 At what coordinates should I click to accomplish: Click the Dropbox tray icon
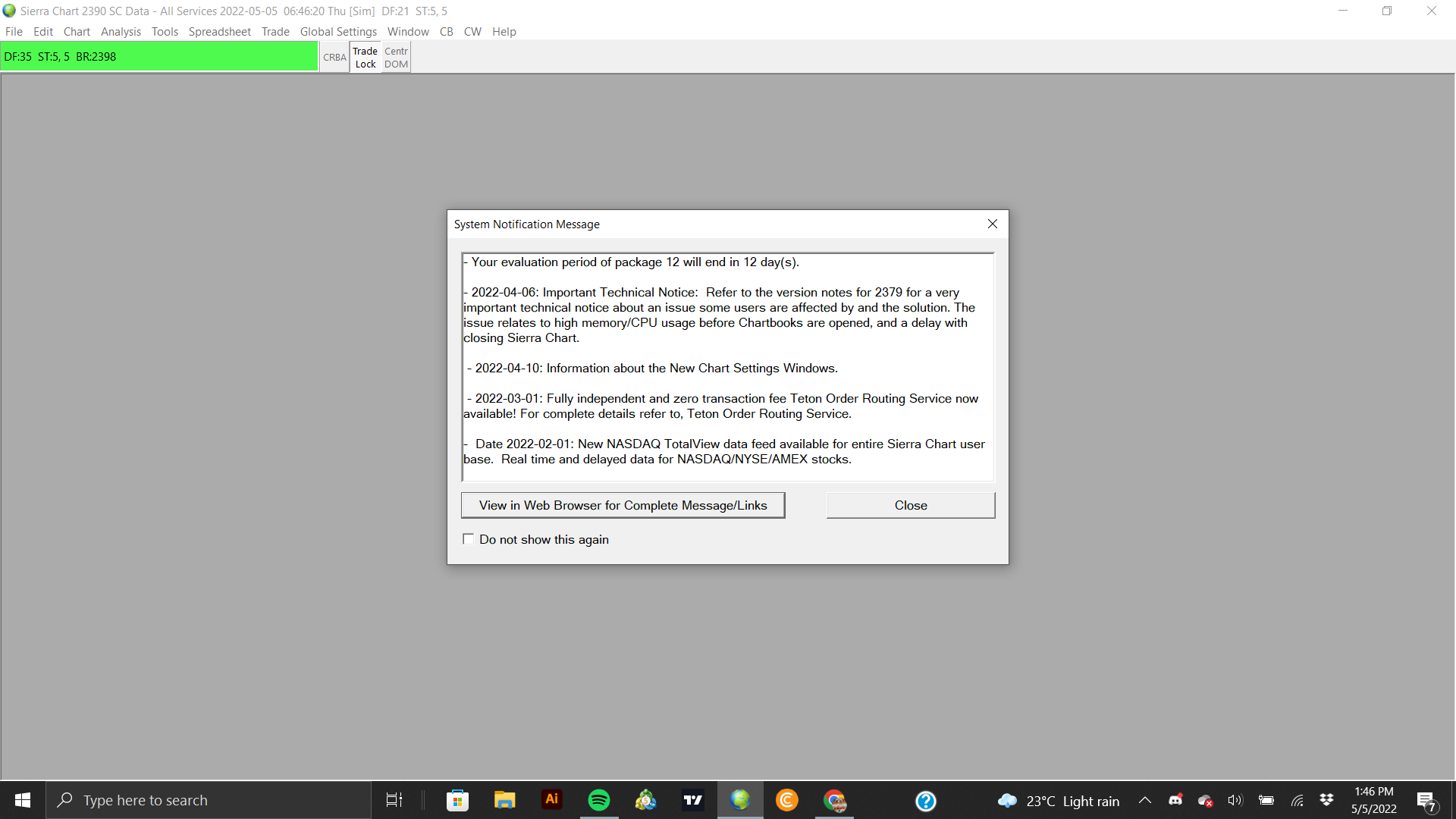pyautogui.click(x=1326, y=800)
